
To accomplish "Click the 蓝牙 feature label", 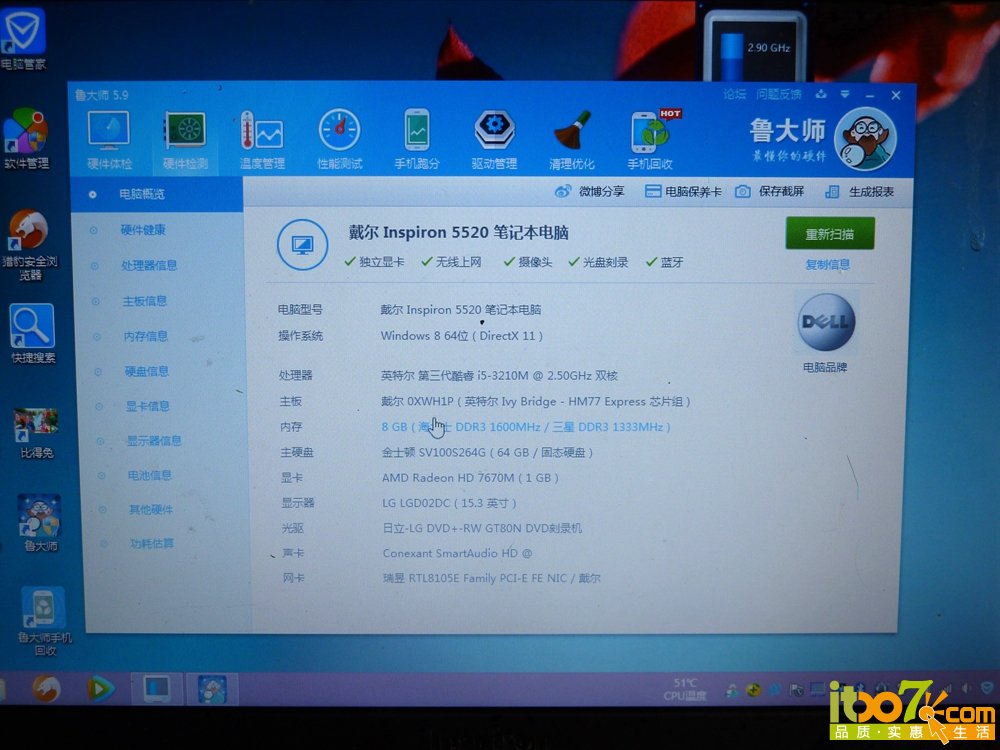I will [x=665, y=262].
